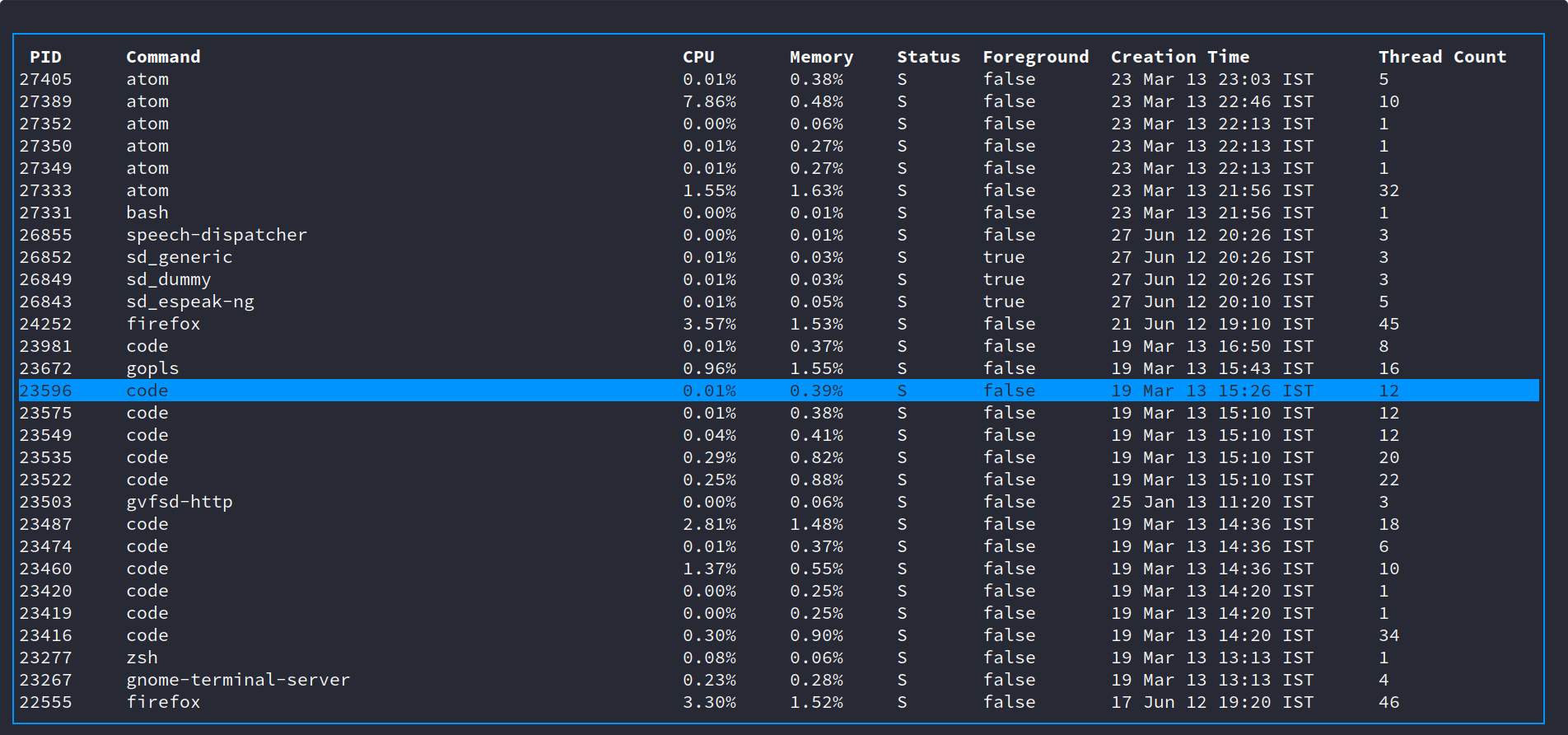1568x735 pixels.
Task: Select the atom row with PID 27389
Action: [779, 101]
